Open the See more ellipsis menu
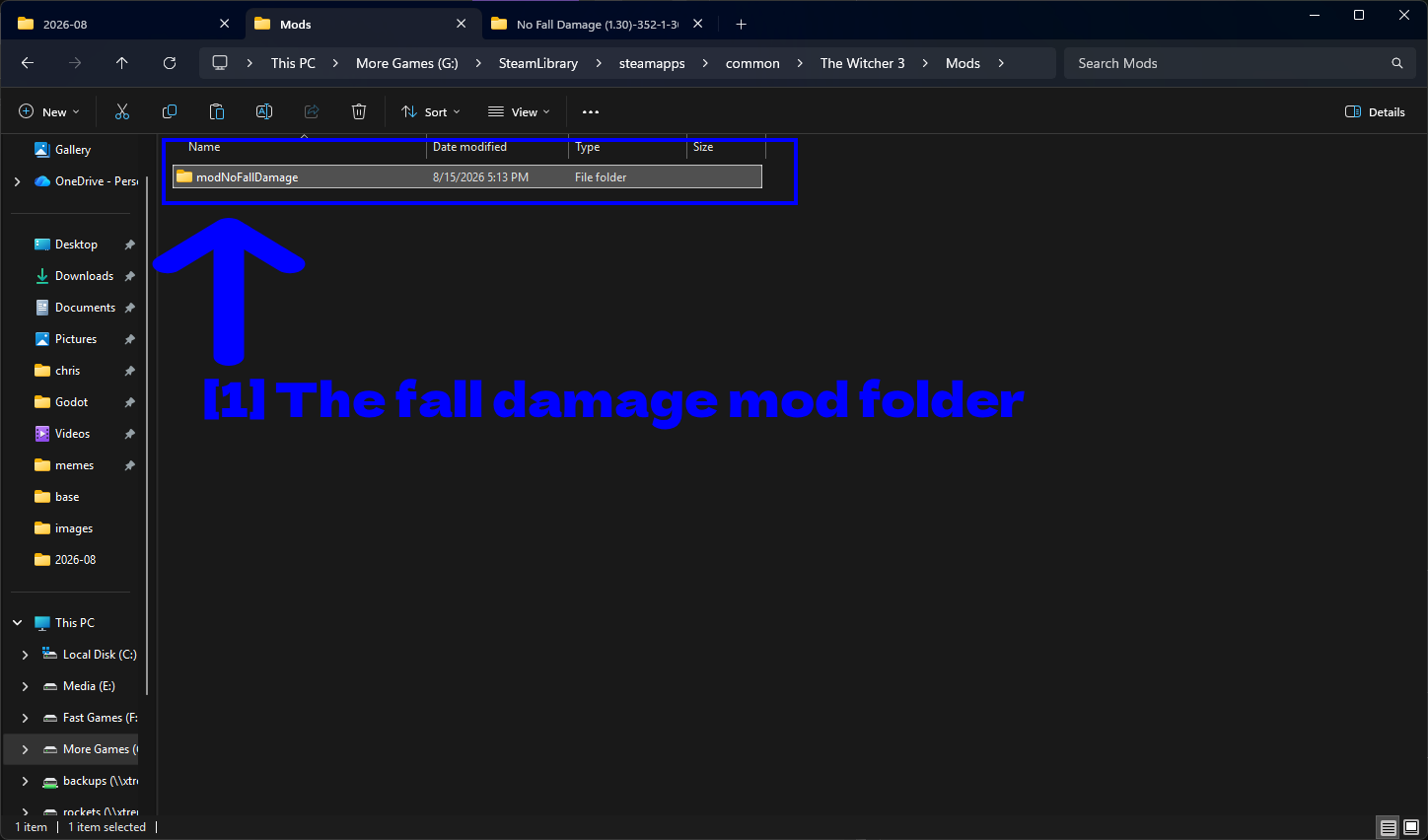The width and height of the screenshot is (1428, 840). (x=591, y=112)
